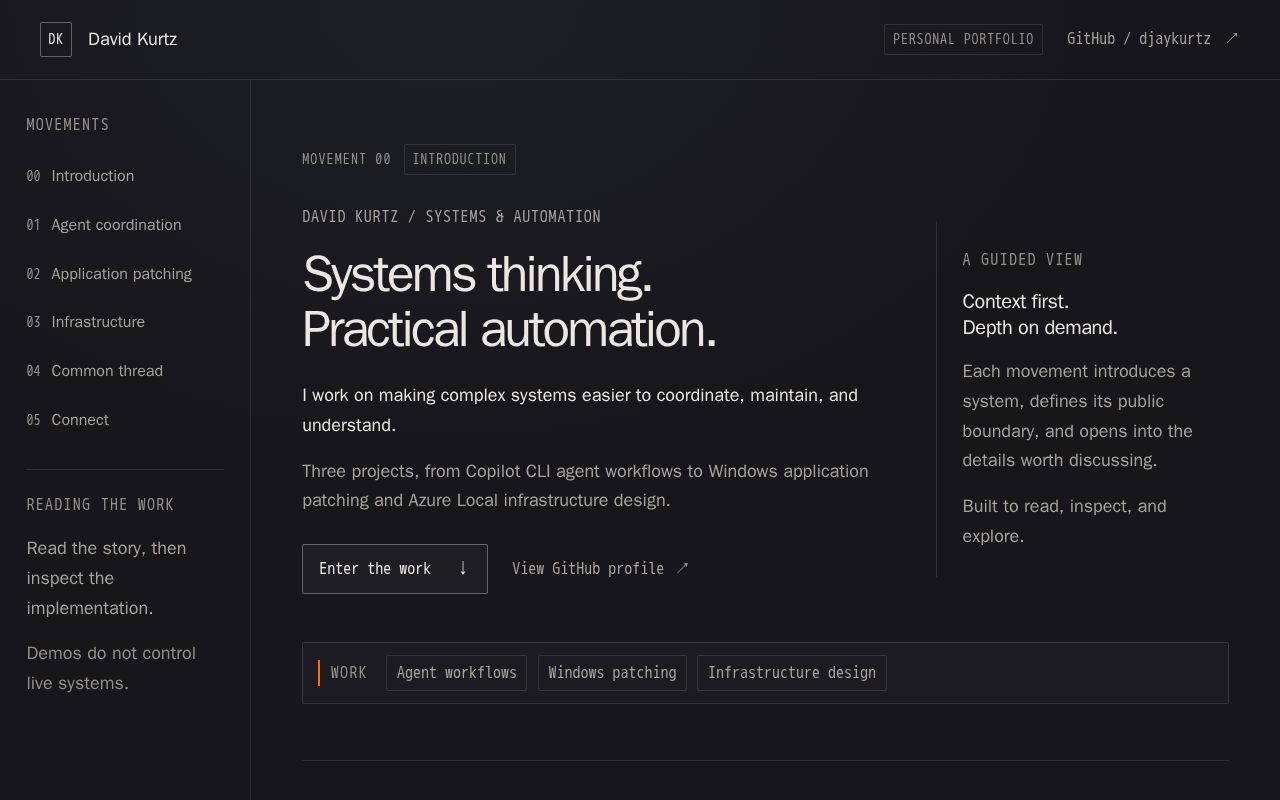Click the Personal Portfolio badge

click(x=963, y=39)
